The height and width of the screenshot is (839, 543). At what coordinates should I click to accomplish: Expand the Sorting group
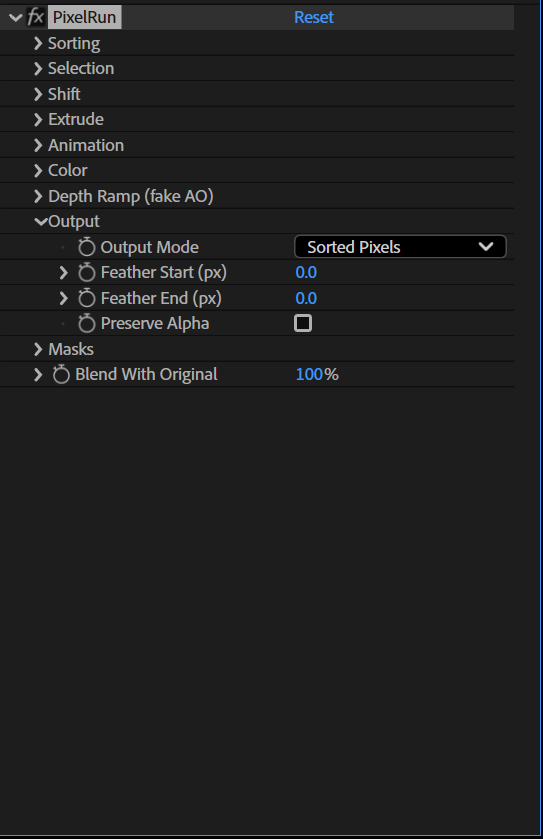(x=38, y=43)
